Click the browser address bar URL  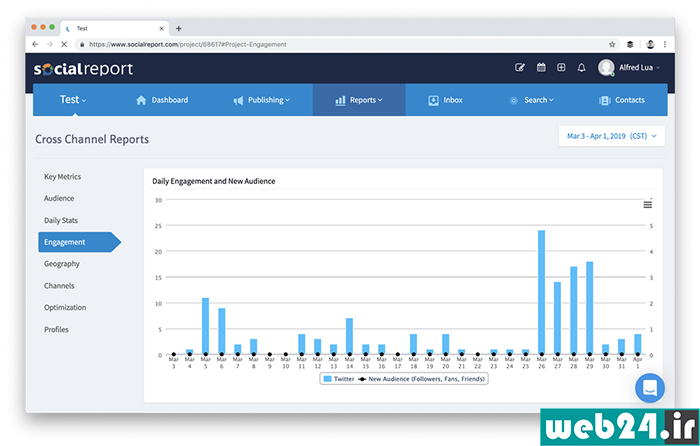pos(188,44)
